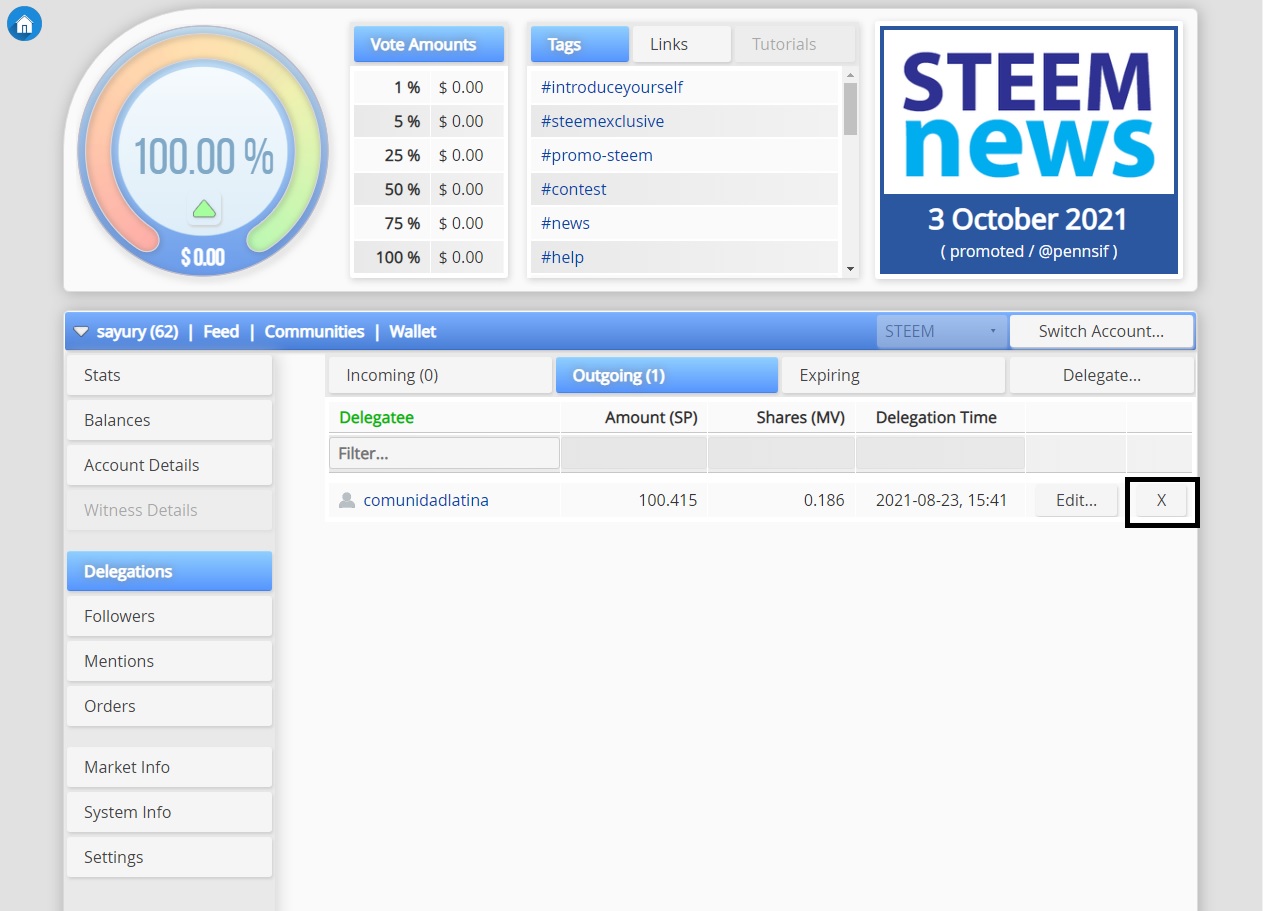Go to the home page icon
This screenshot has height=911, width=1263.
coord(24,24)
